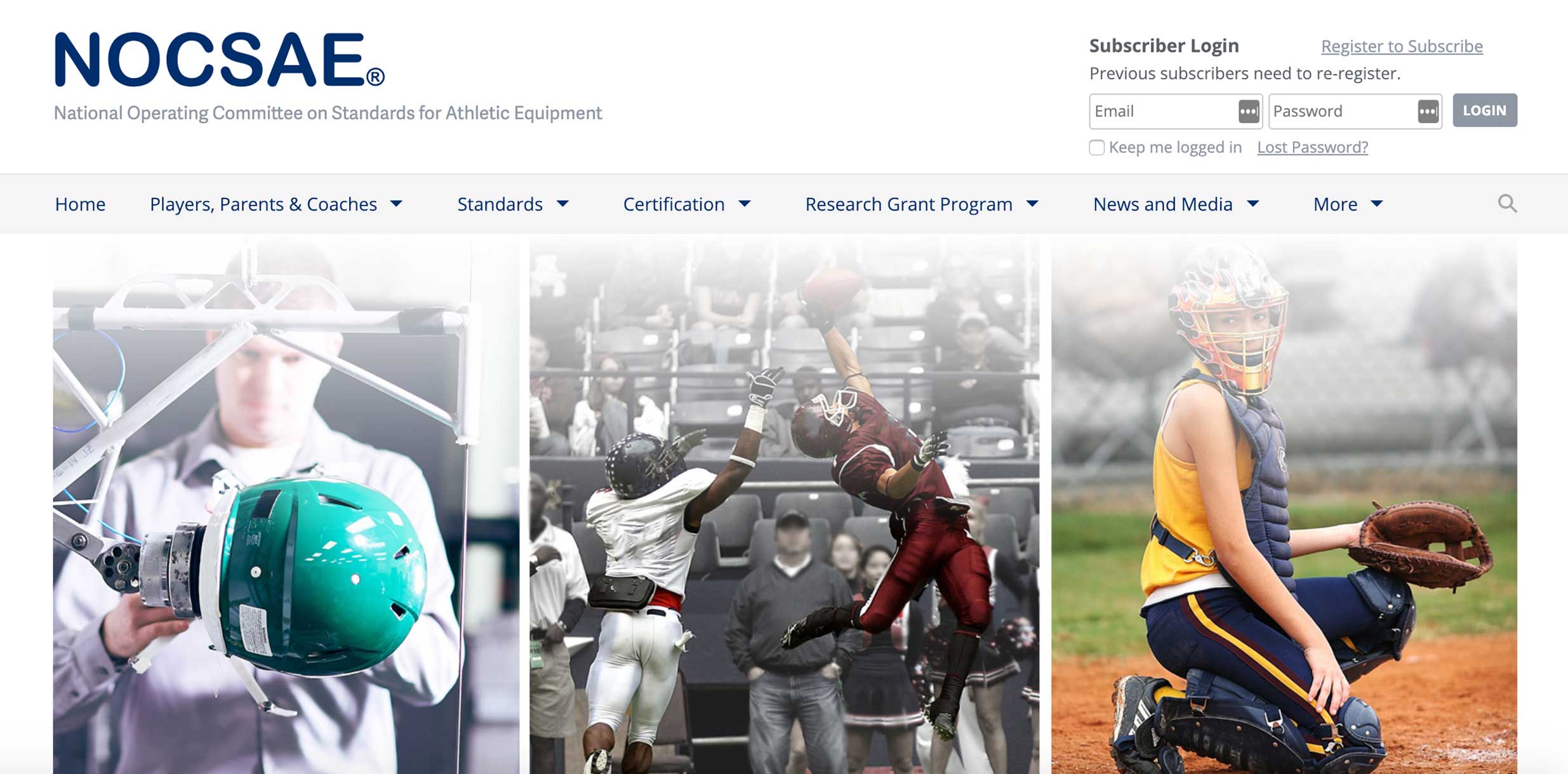1568x774 pixels.
Task: Focus the Password input field
Action: [x=1355, y=111]
